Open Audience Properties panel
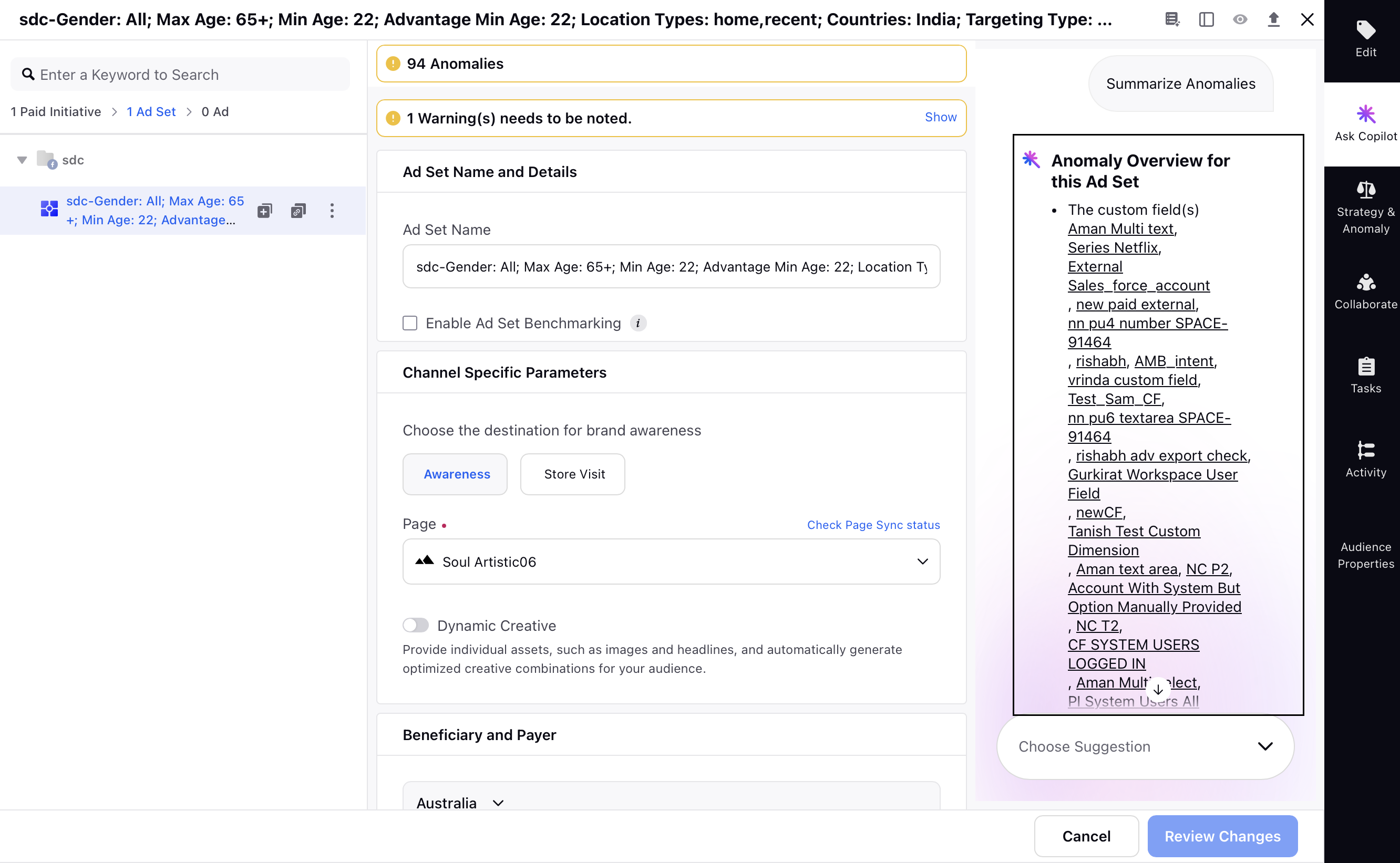Viewport: 1400px width, 863px height. point(1365,555)
